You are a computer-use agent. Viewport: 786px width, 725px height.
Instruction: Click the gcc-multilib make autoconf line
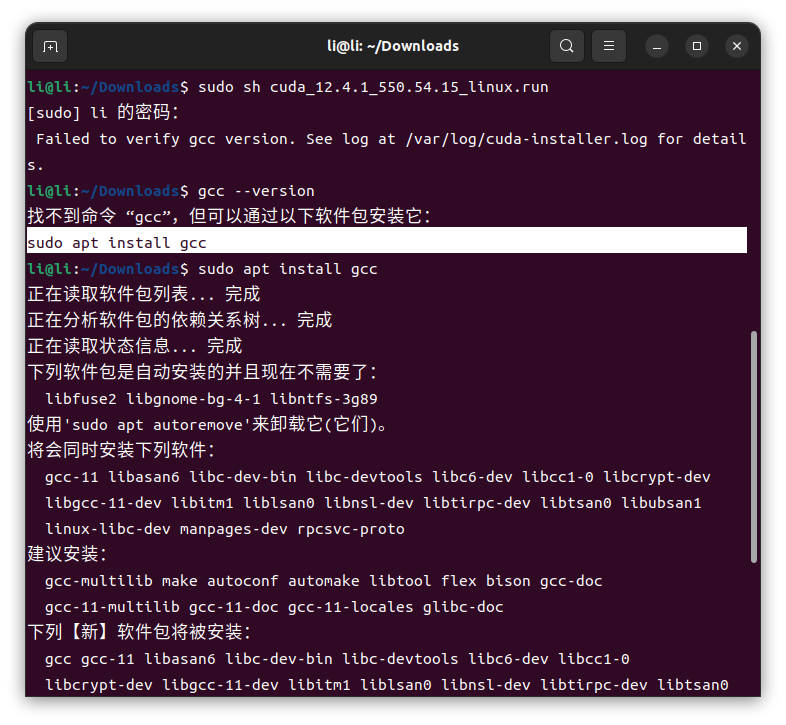pyautogui.click(x=323, y=581)
